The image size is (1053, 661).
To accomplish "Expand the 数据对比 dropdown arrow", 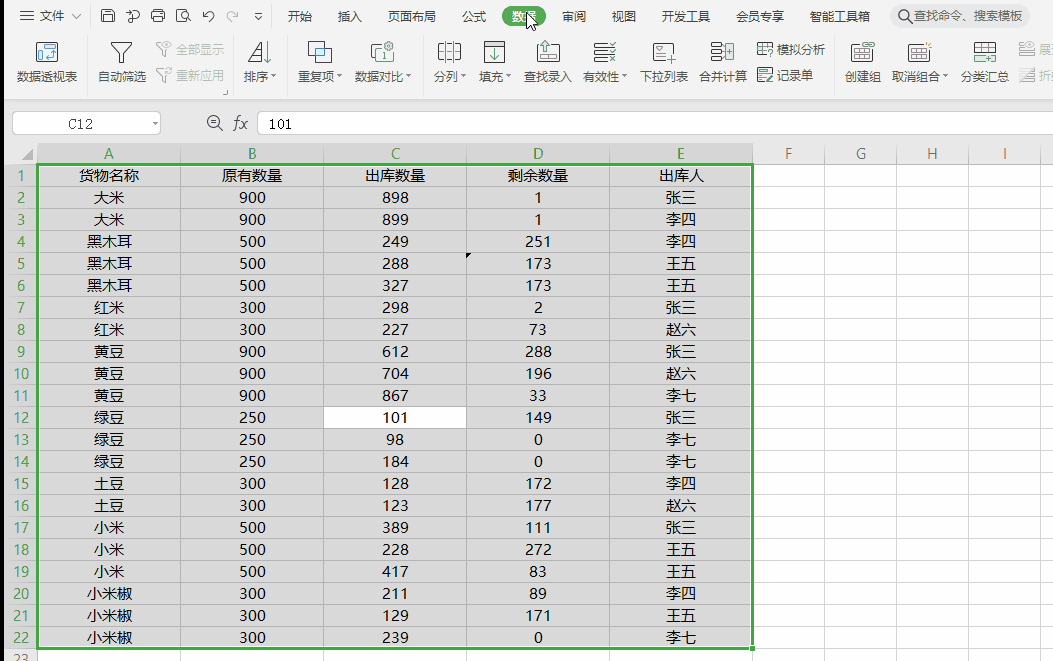I will coord(408,77).
